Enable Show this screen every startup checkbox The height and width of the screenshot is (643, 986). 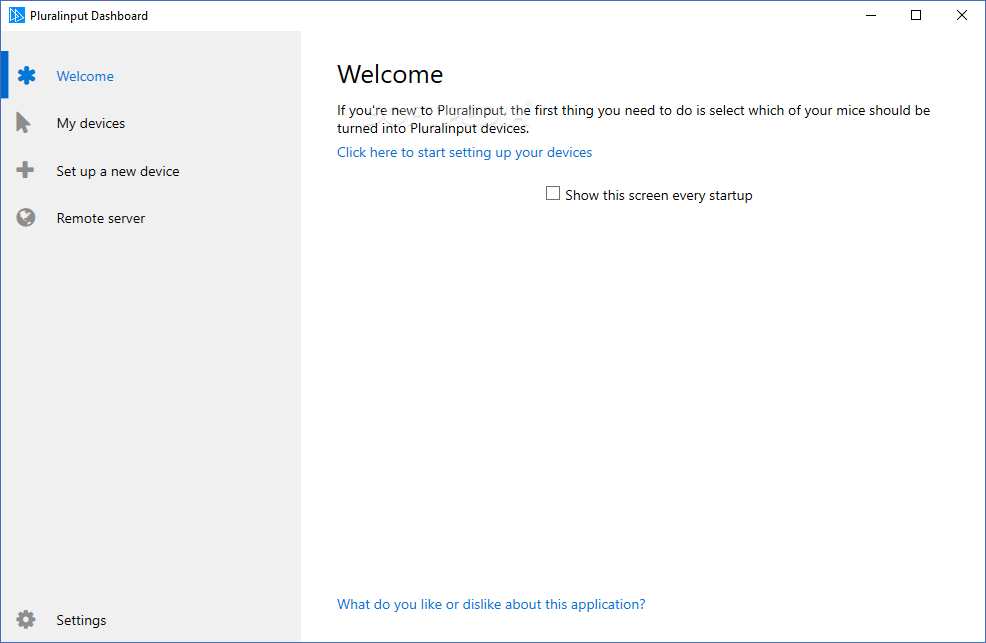point(553,194)
